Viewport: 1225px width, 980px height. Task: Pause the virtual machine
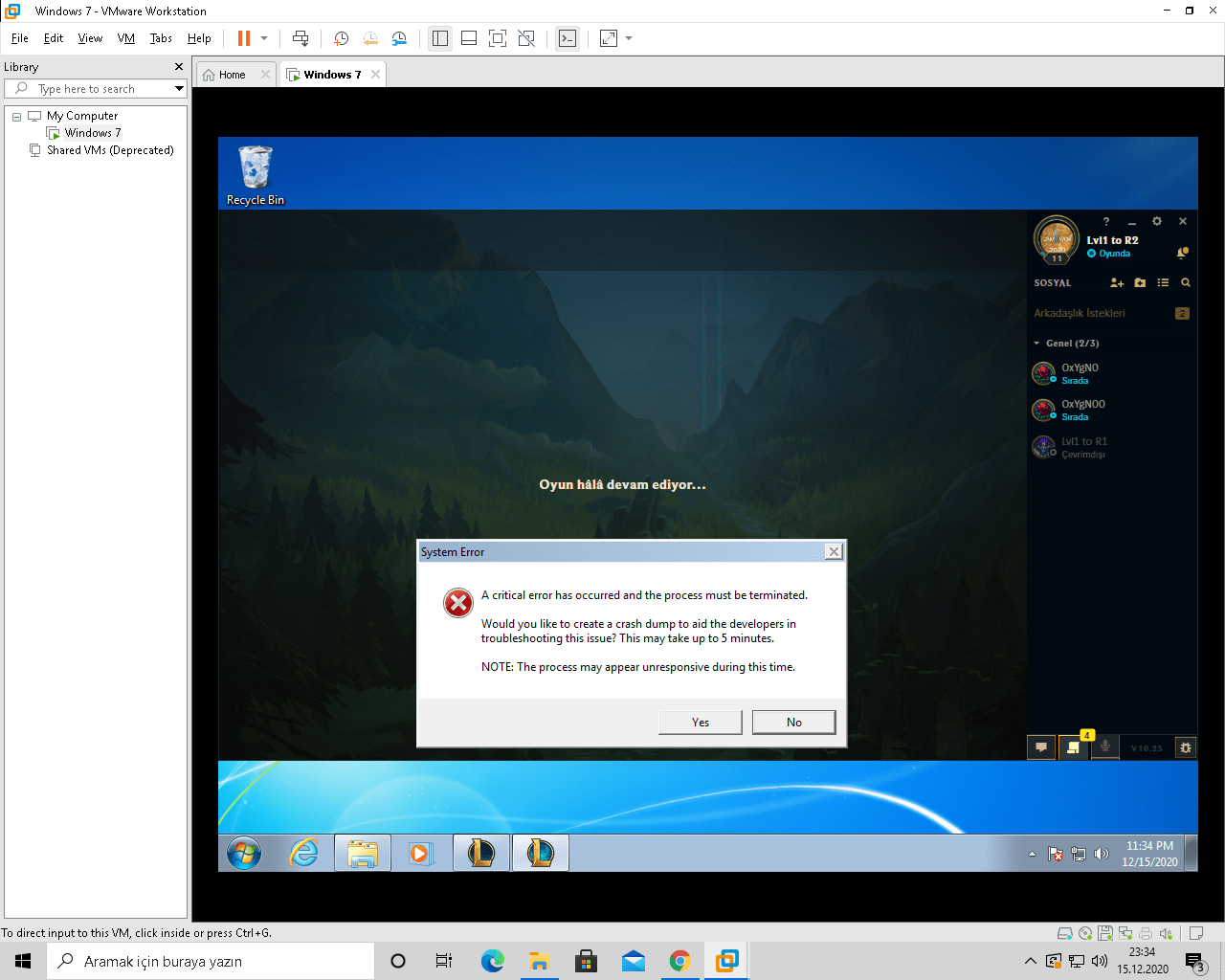point(244,38)
